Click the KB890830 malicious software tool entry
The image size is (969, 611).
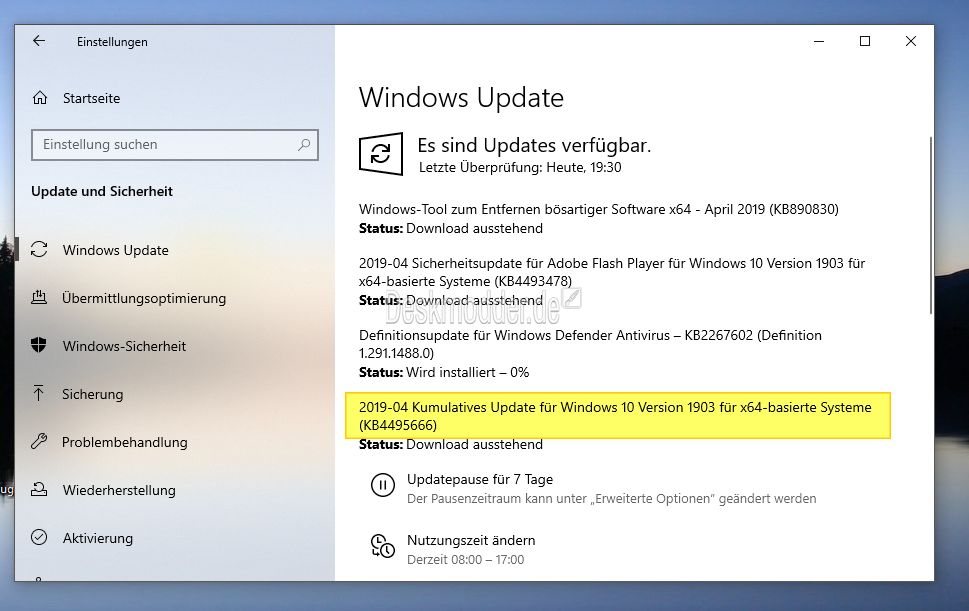click(599, 209)
